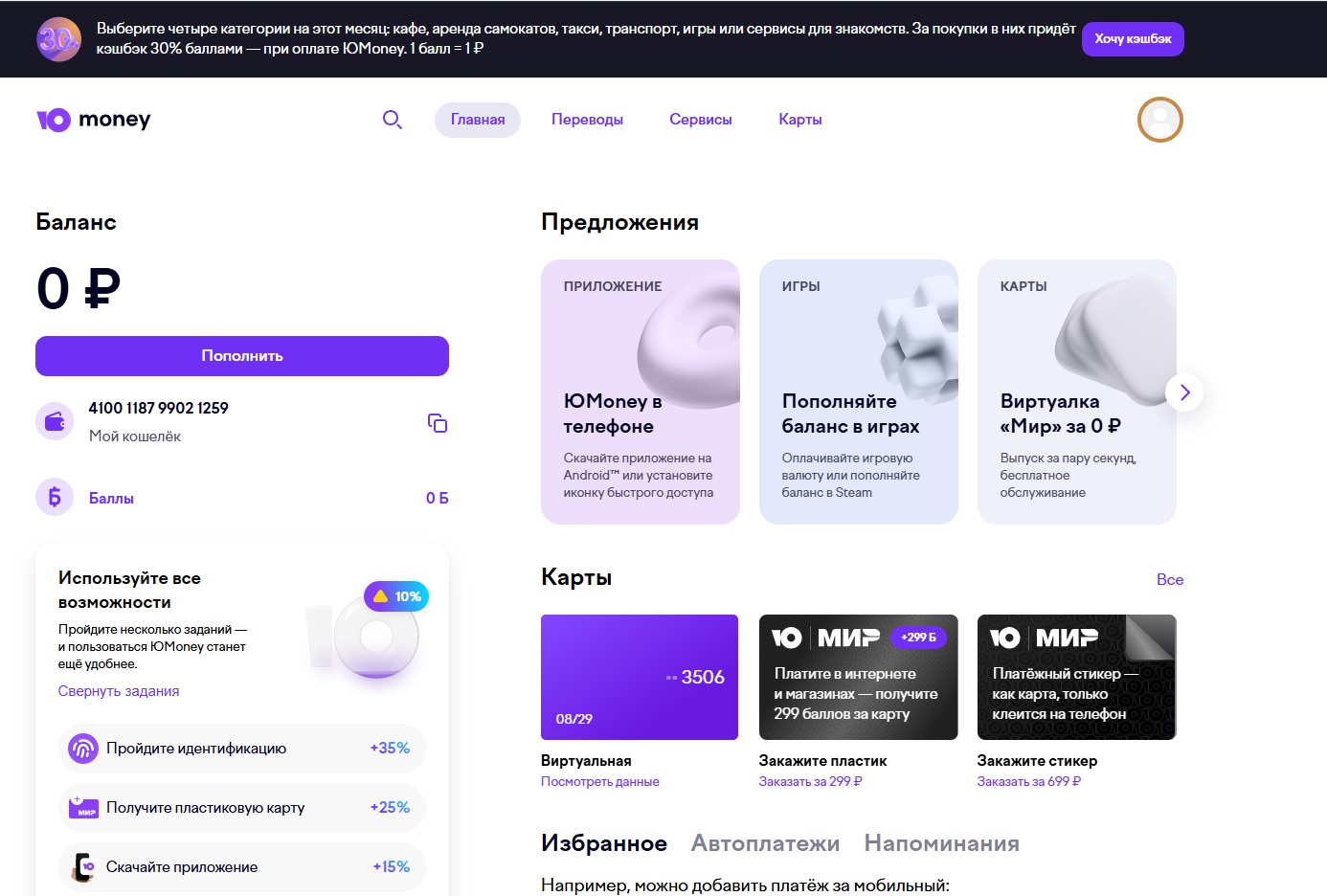The height and width of the screenshot is (896, 1327).
Task: Select Скачайте приложение task
Action: [242, 867]
